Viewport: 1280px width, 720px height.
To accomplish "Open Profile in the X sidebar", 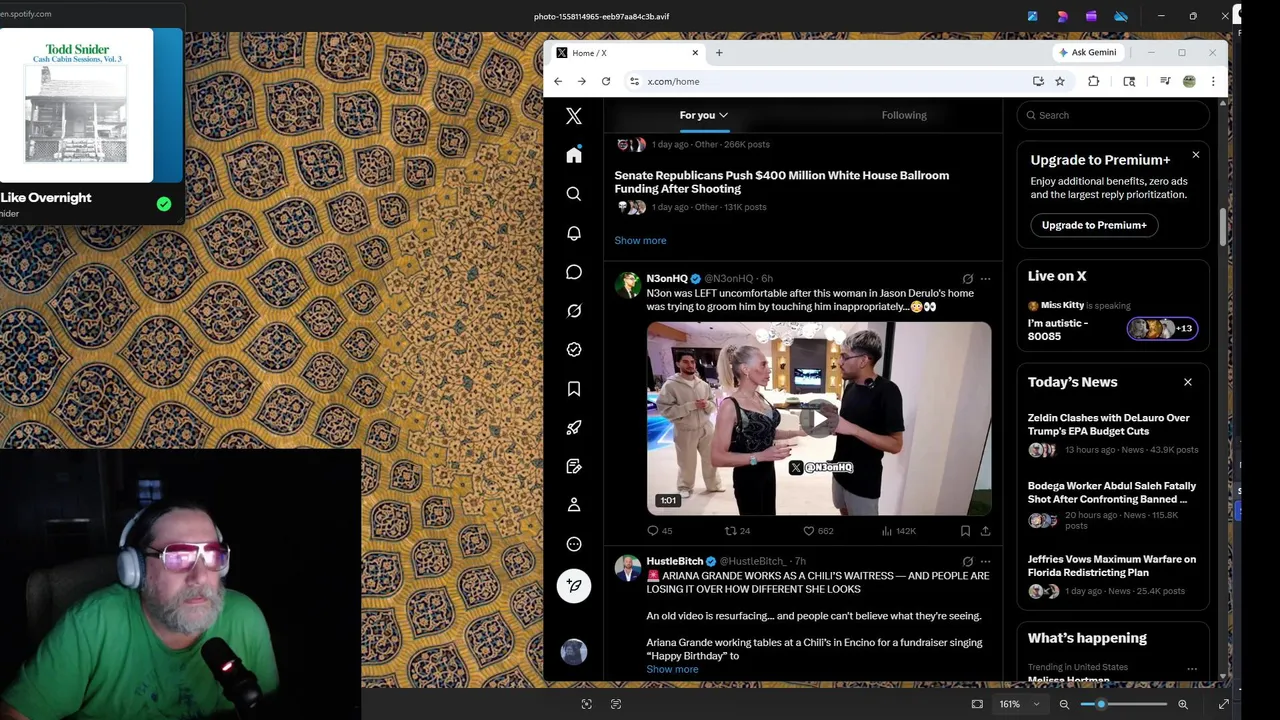I will 574,505.
